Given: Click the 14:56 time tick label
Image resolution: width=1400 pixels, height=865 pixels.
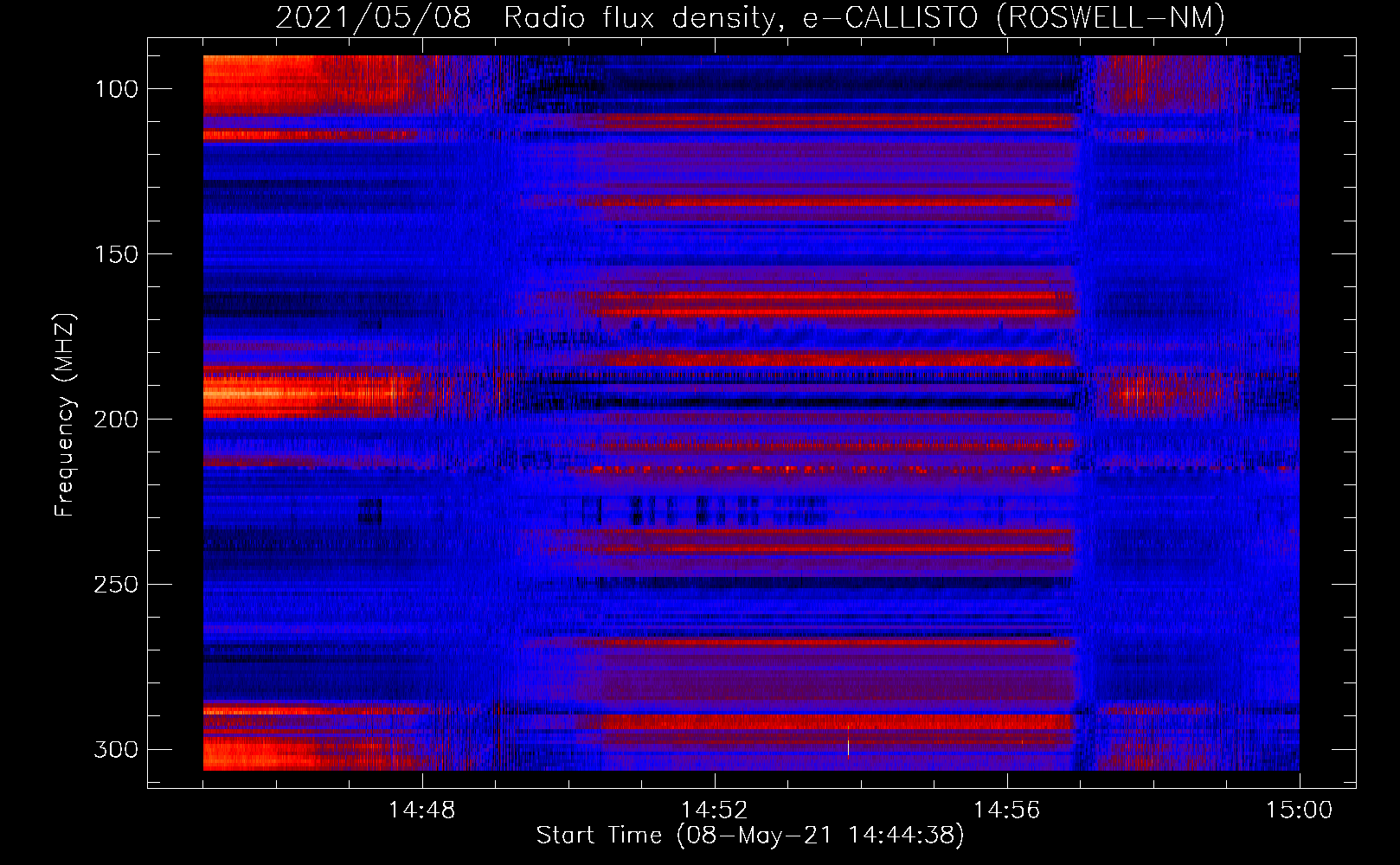Looking at the screenshot, I should coord(1006,811).
